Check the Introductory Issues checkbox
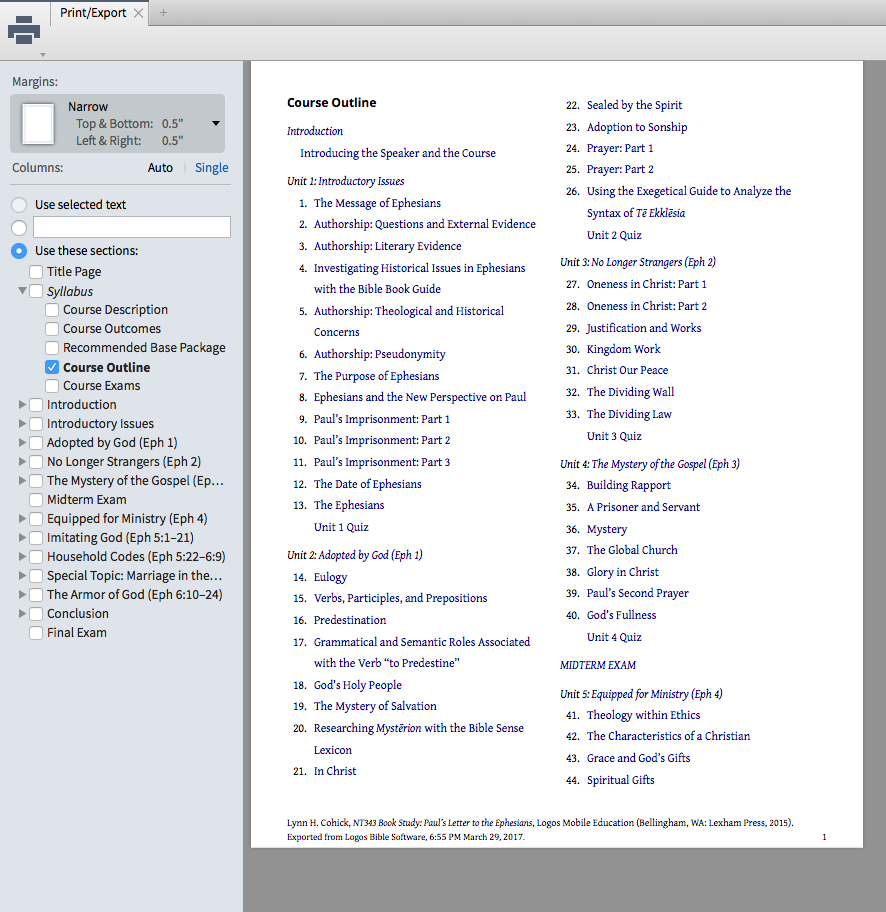This screenshot has height=912, width=886. tap(36, 423)
